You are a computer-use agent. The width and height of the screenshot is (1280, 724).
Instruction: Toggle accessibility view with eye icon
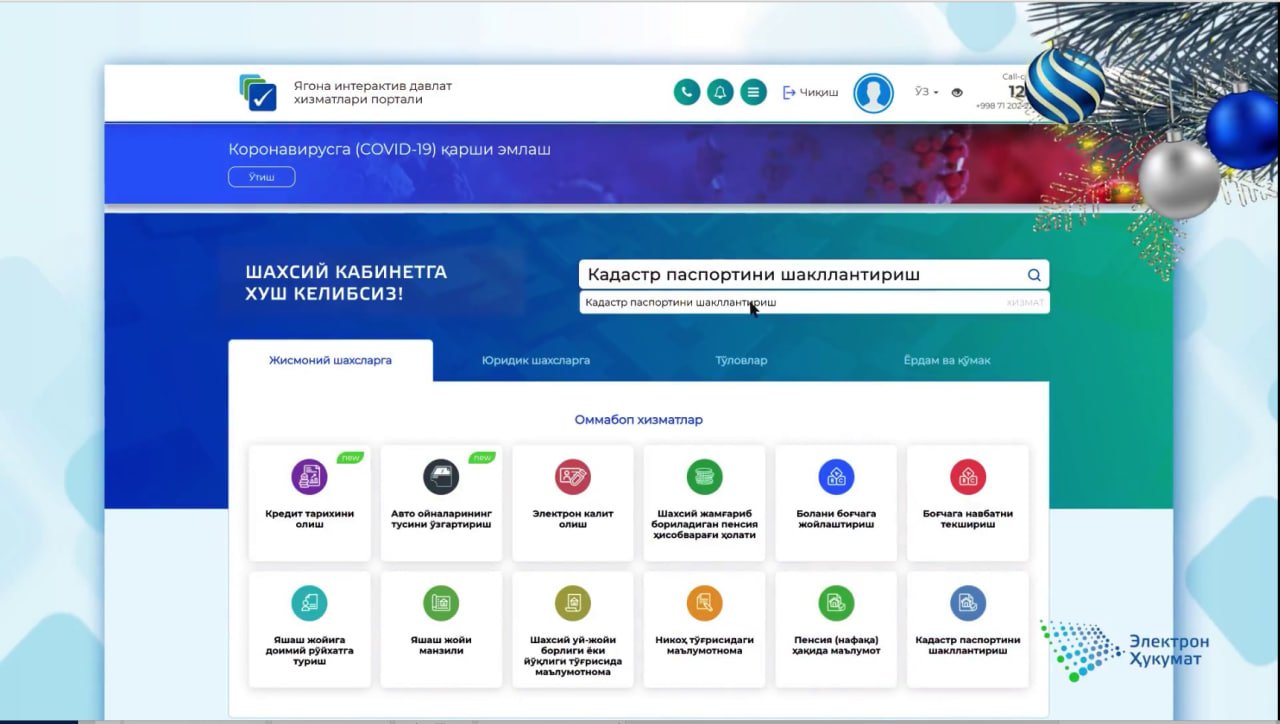957,92
